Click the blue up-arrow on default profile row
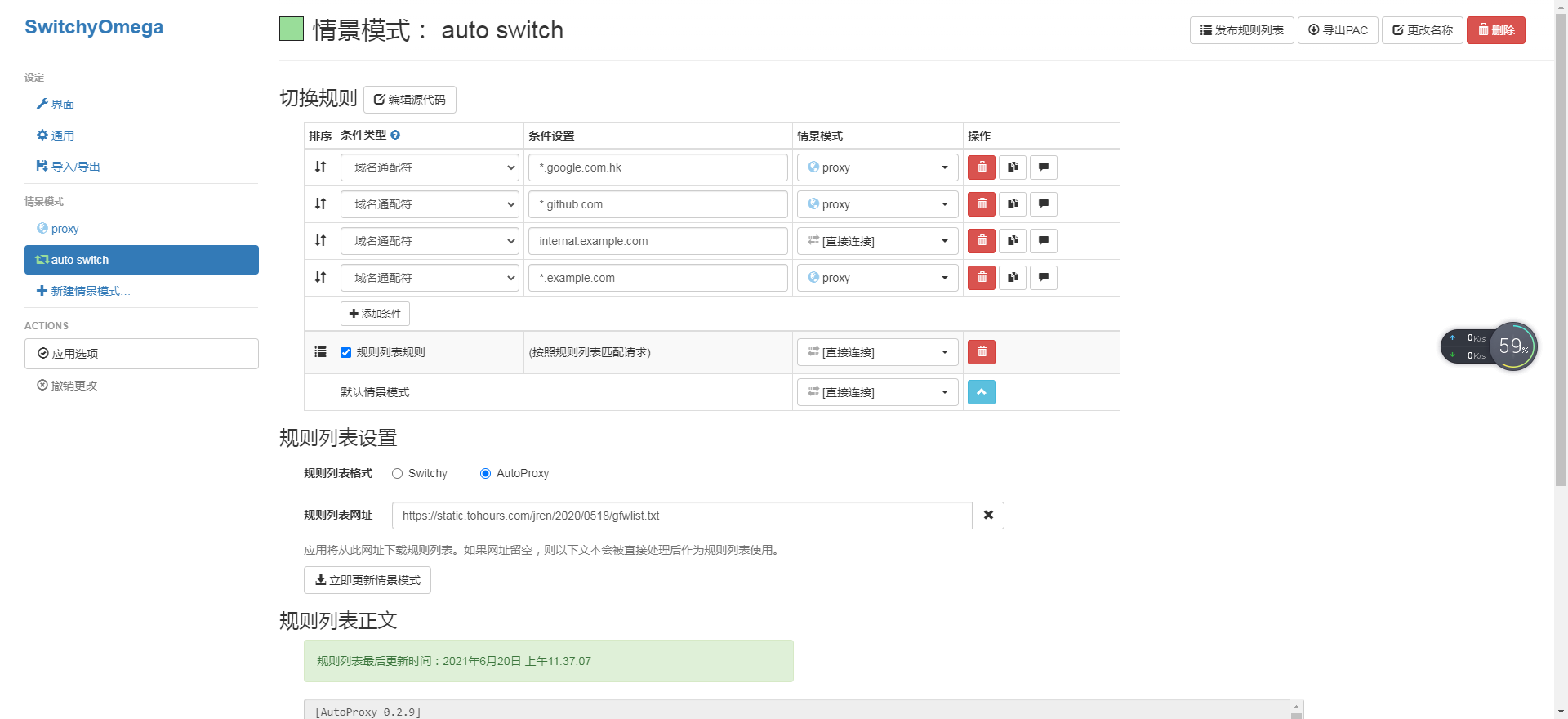The height and width of the screenshot is (719, 1568). click(981, 392)
